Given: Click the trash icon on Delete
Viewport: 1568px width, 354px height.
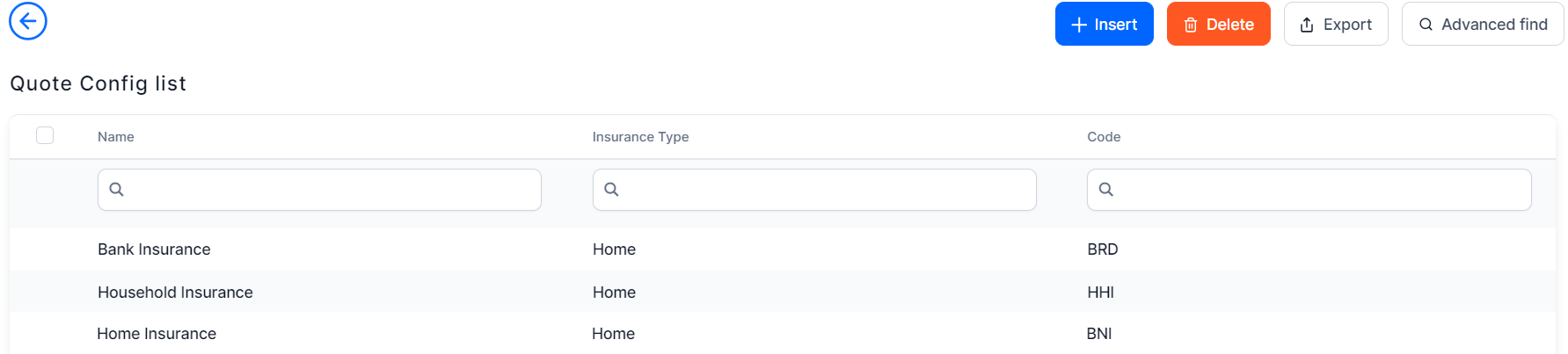Looking at the screenshot, I should tap(1191, 25).
